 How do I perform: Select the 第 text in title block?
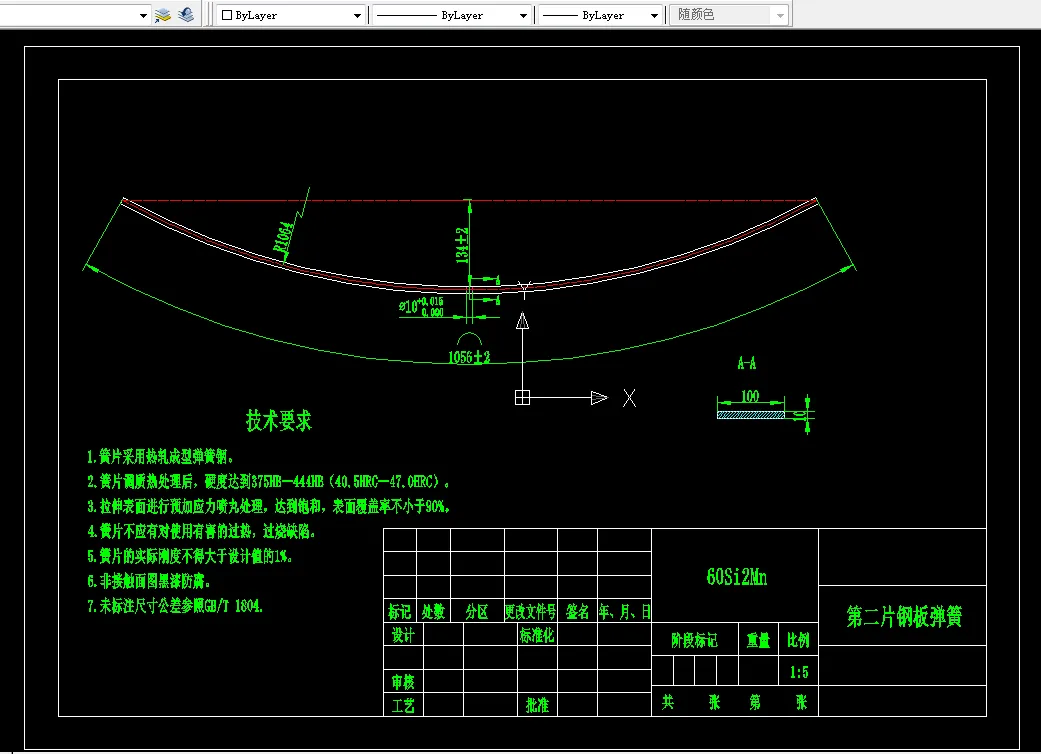[x=755, y=702]
